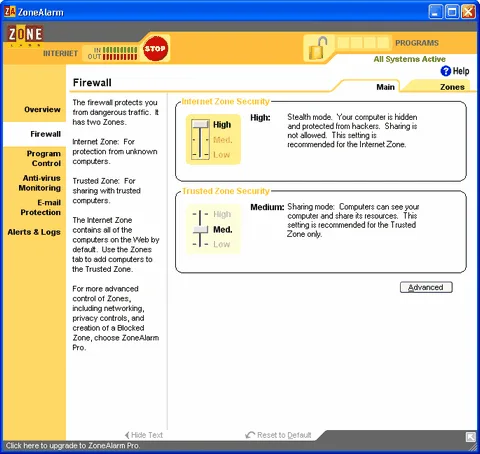Open the Overview panel
Screen dimensions: 480x454
point(42,109)
